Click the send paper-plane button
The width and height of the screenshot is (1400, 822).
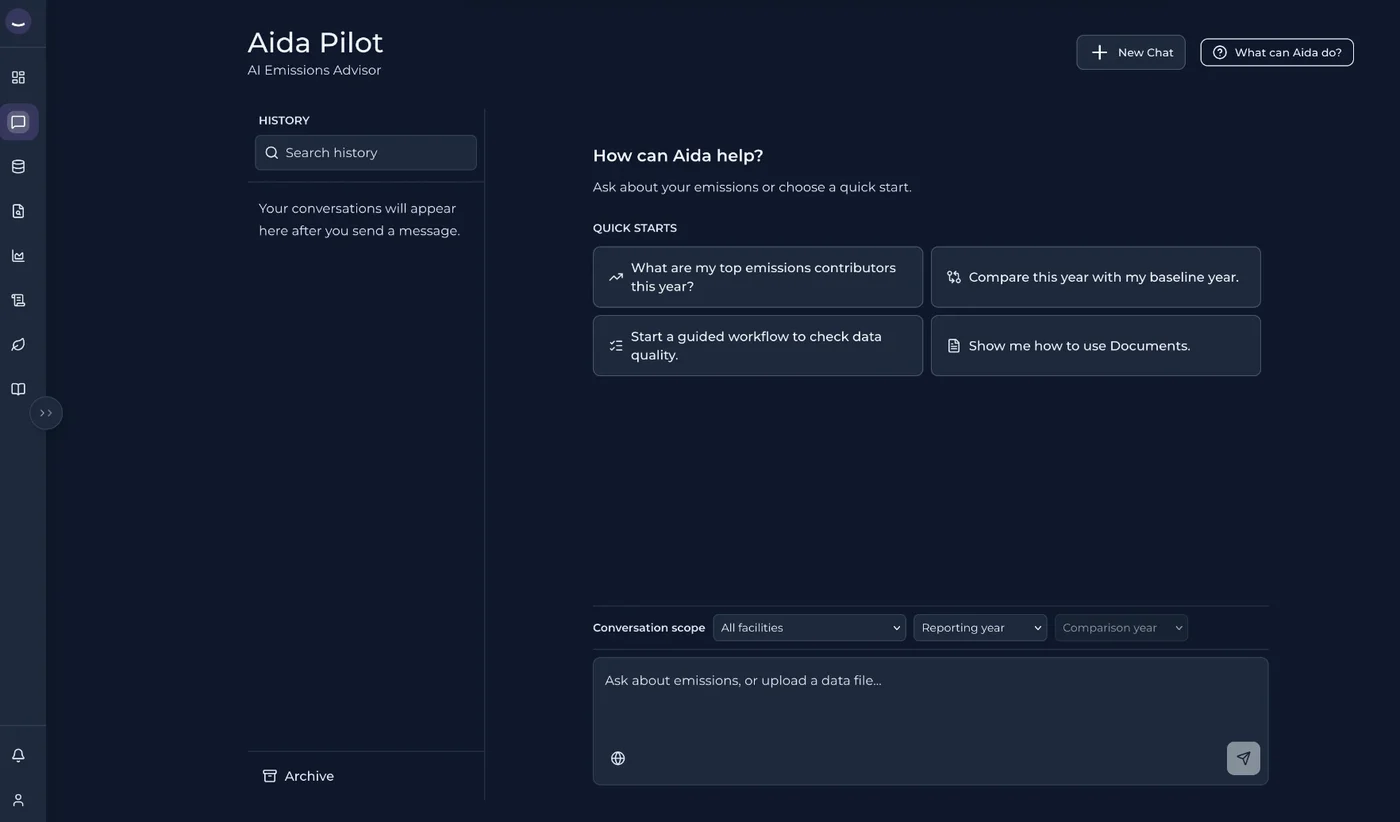click(x=1243, y=758)
